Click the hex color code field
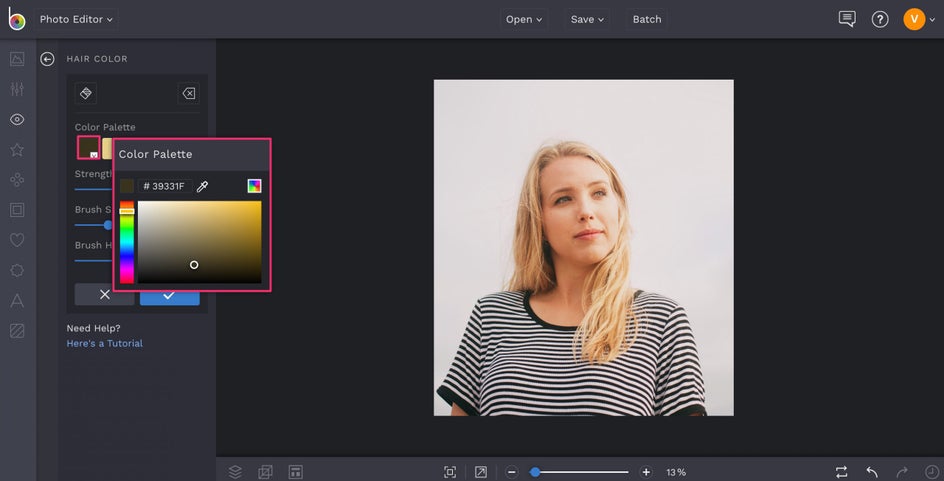The height and width of the screenshot is (481, 944). [166, 186]
